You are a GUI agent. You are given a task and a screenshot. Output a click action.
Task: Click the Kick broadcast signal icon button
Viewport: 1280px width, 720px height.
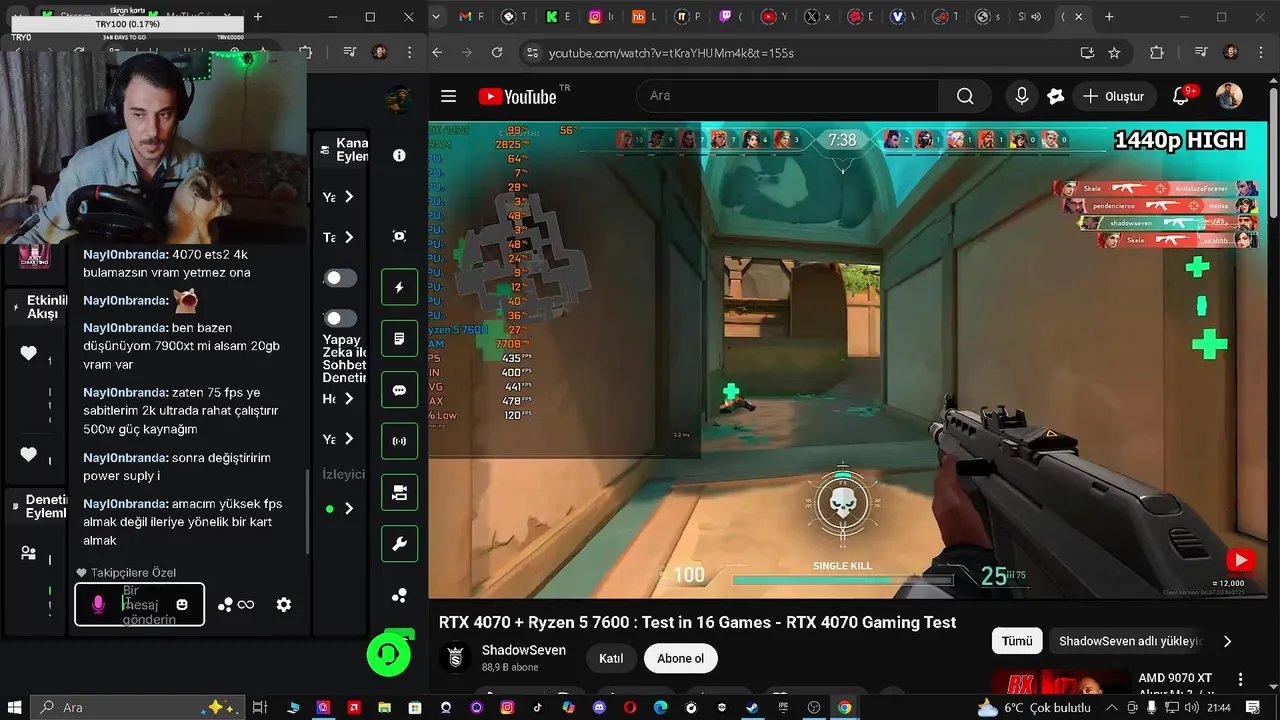[x=399, y=441]
